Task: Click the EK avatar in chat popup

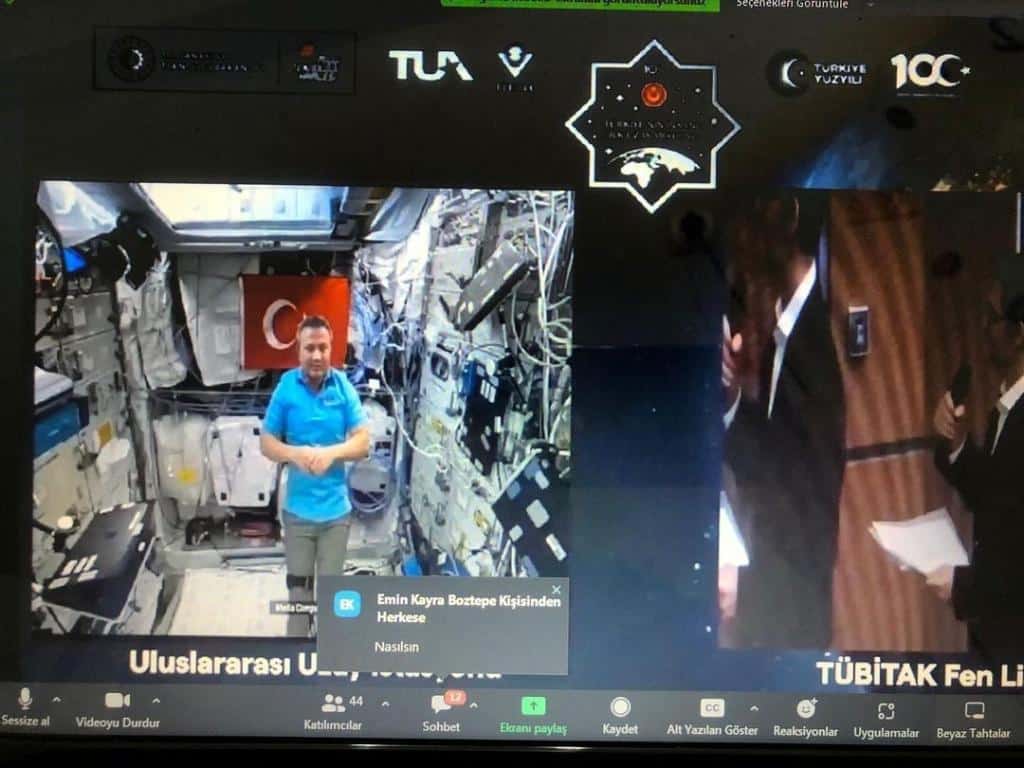Action: coord(347,604)
